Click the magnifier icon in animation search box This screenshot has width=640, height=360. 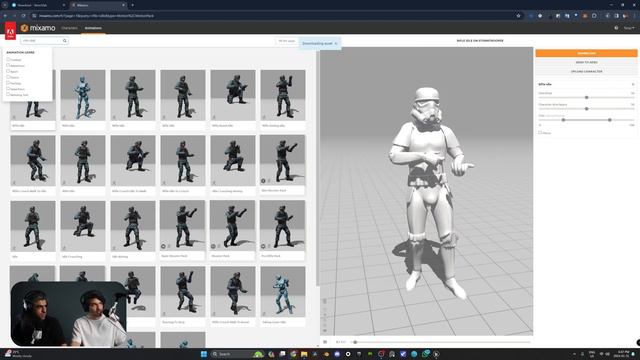click(x=64, y=41)
